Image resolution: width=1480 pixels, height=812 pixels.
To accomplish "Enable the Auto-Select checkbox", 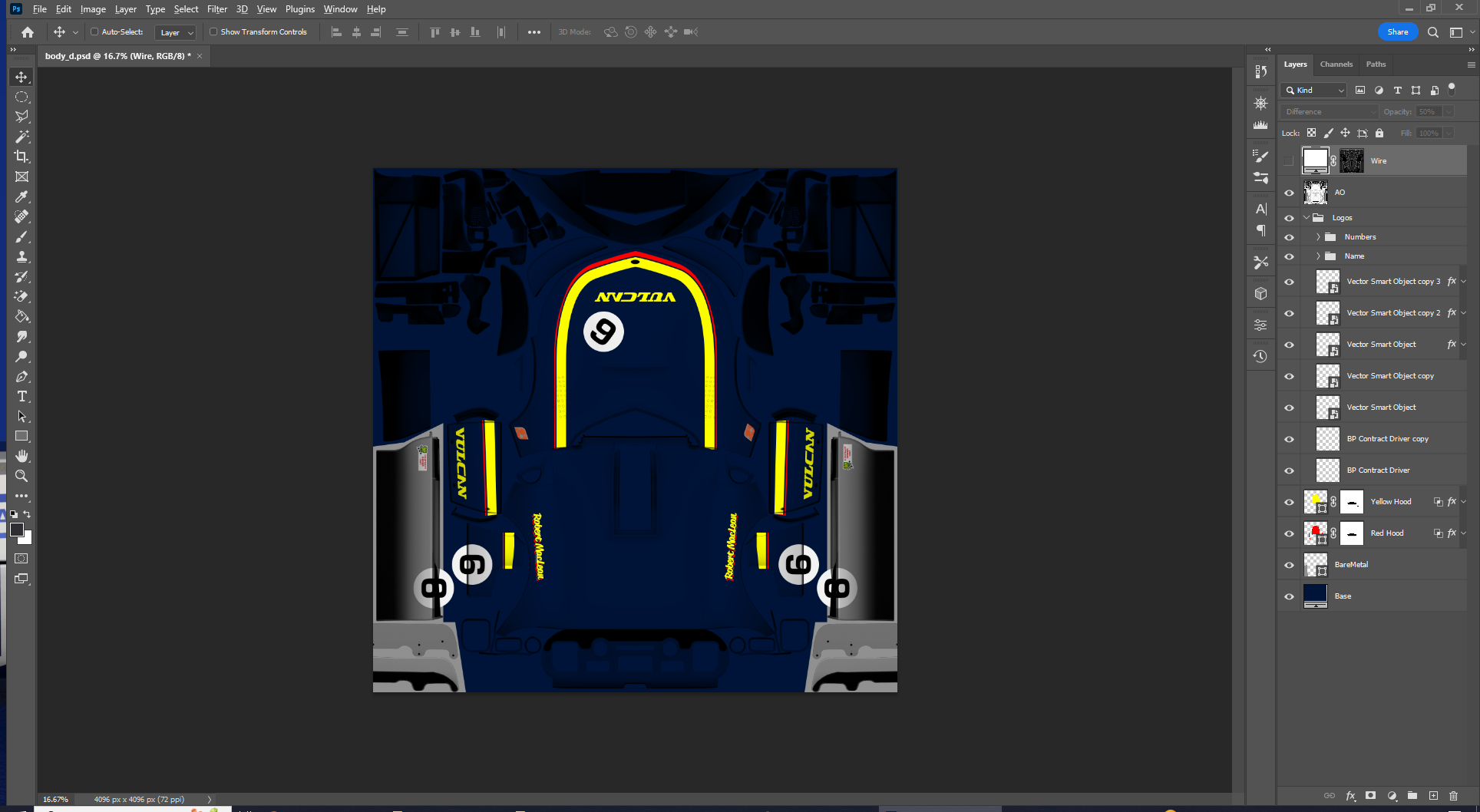I will pyautogui.click(x=94, y=32).
